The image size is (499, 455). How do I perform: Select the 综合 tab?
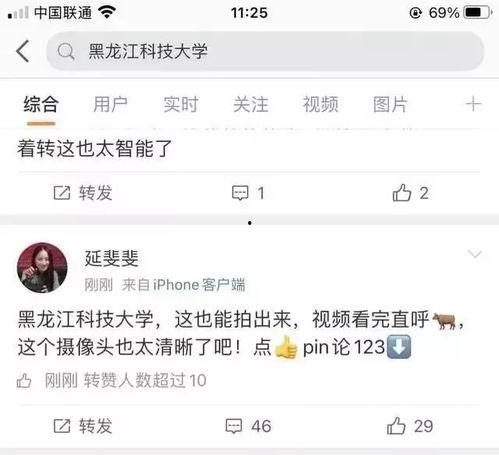tap(41, 104)
